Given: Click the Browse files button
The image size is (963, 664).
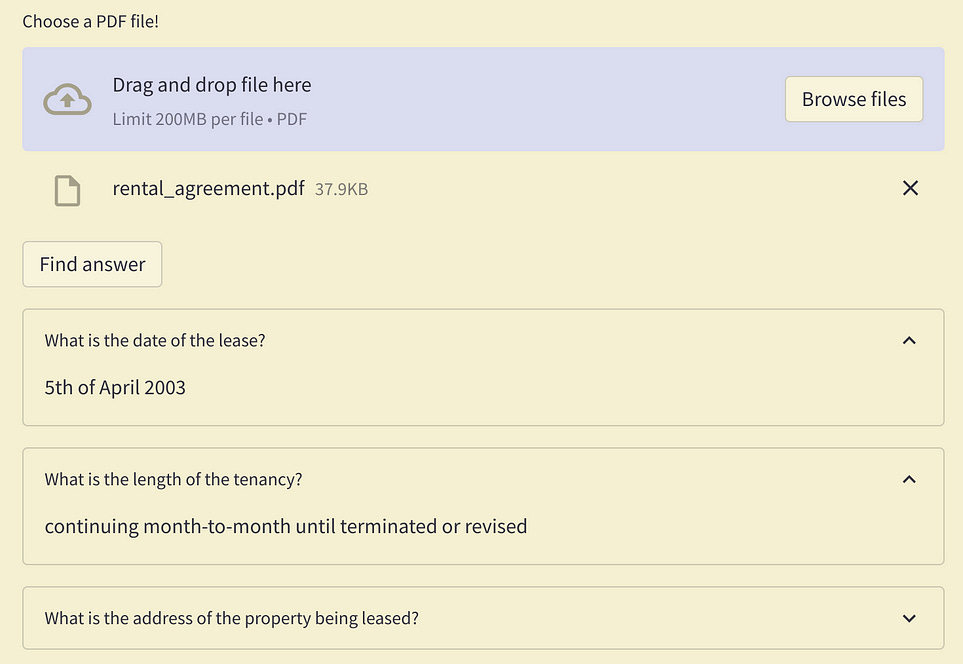Looking at the screenshot, I should pyautogui.click(x=853, y=99).
